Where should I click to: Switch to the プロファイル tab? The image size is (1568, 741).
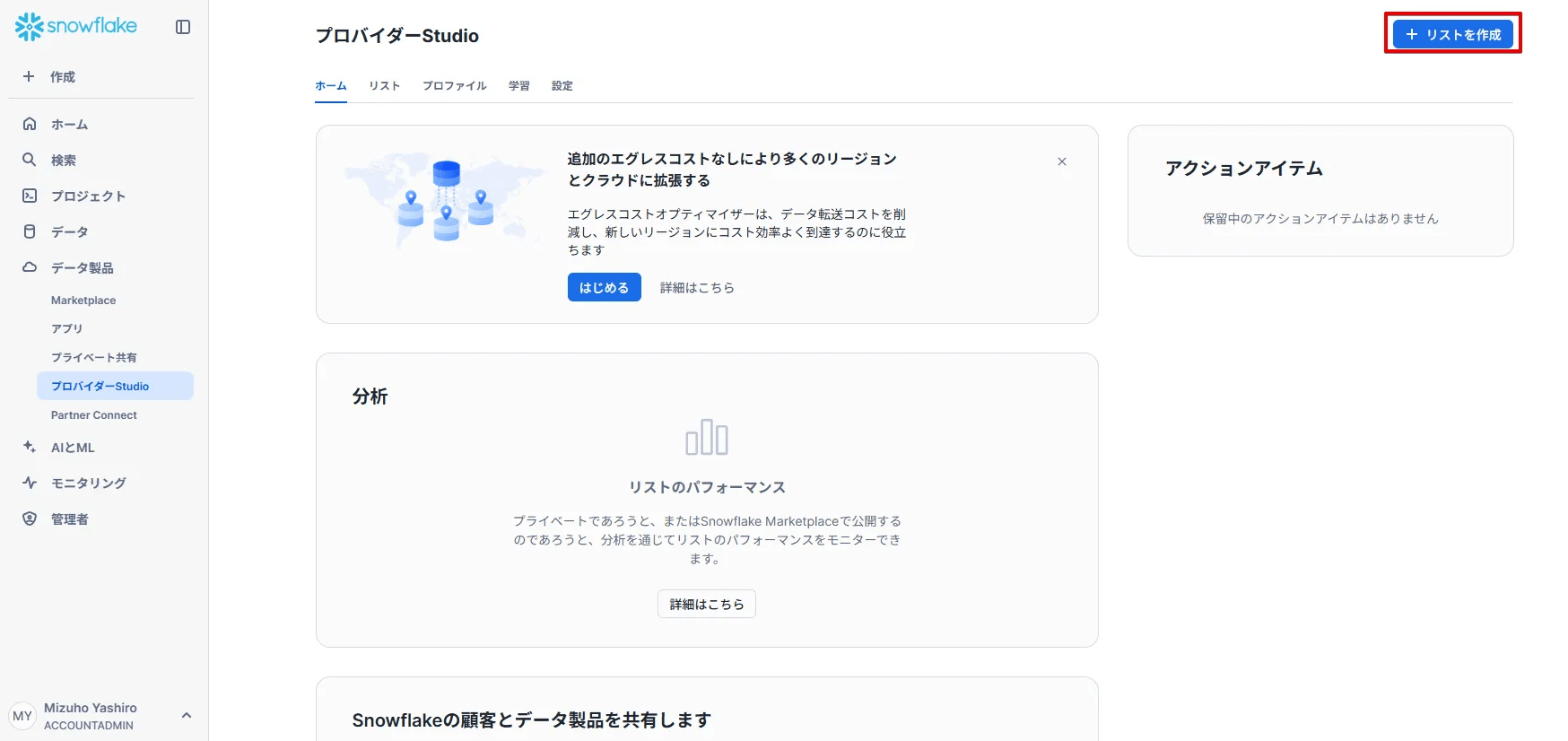pyautogui.click(x=455, y=86)
